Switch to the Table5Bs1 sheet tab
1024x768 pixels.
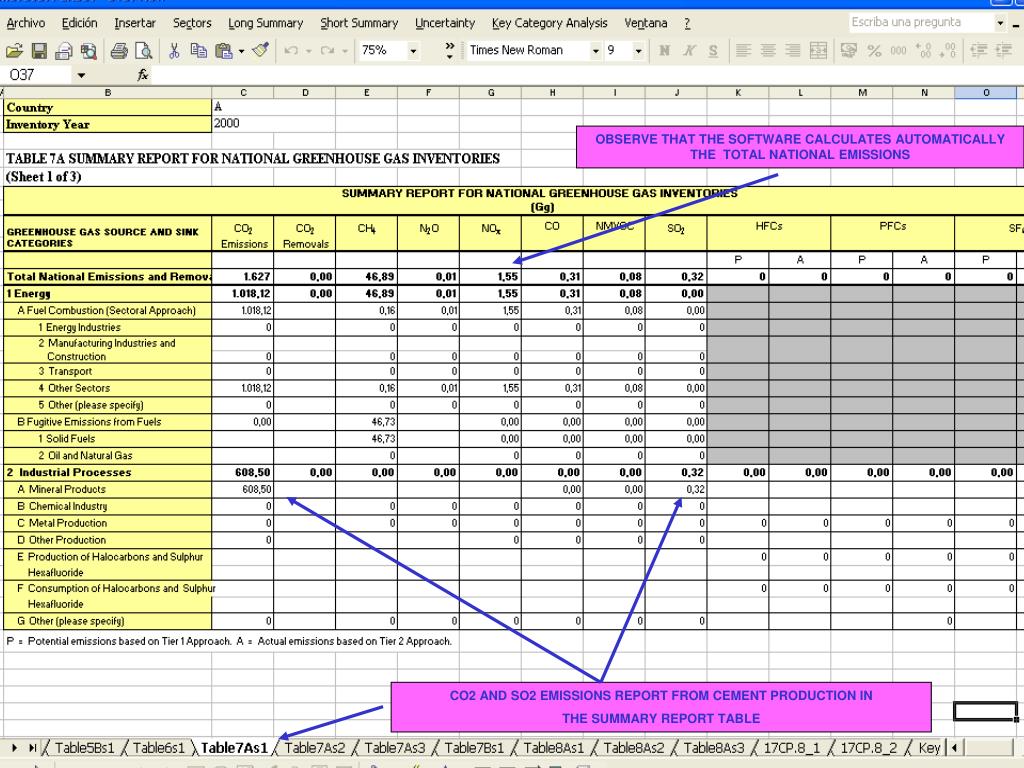[x=84, y=748]
